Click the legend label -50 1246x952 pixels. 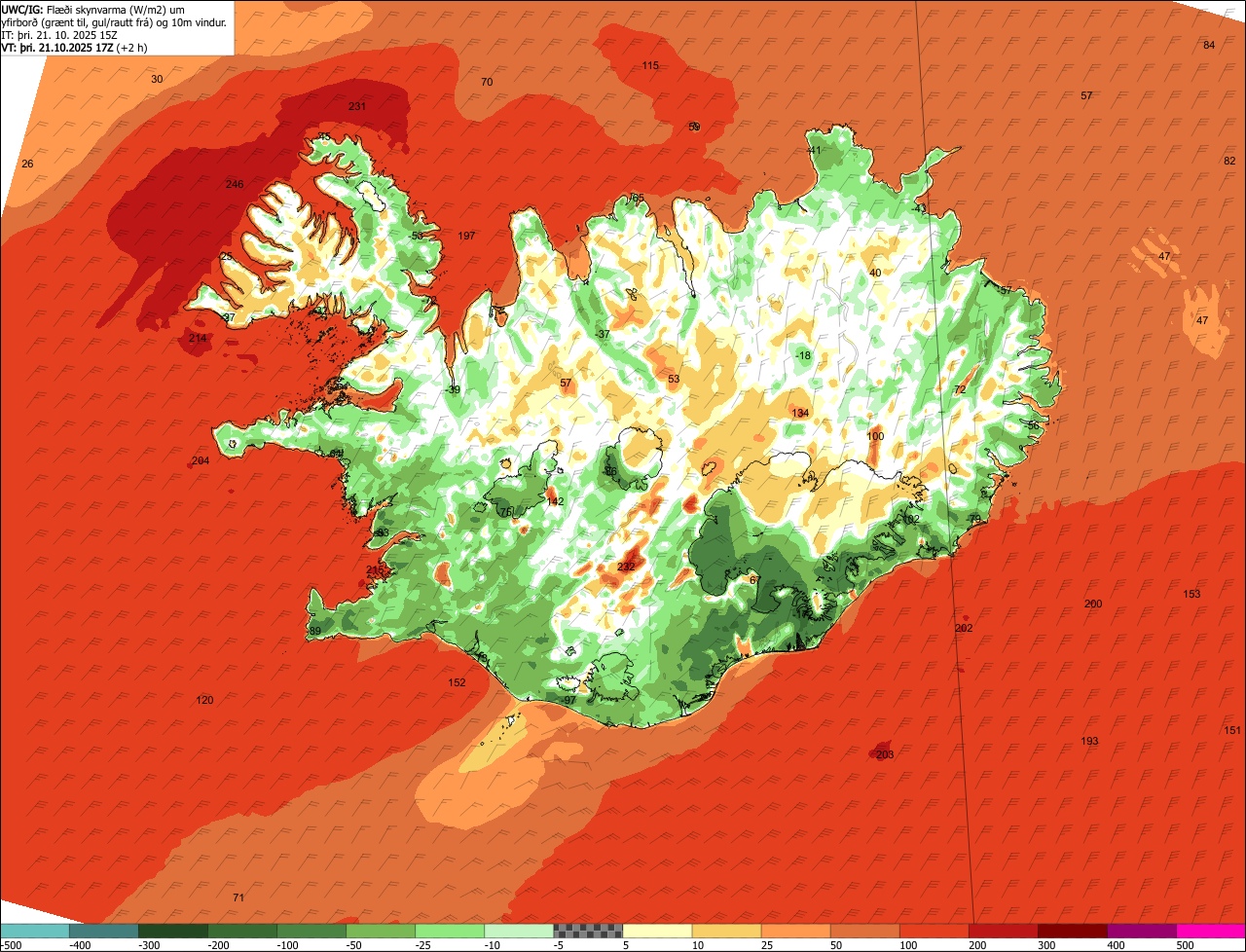tap(356, 945)
